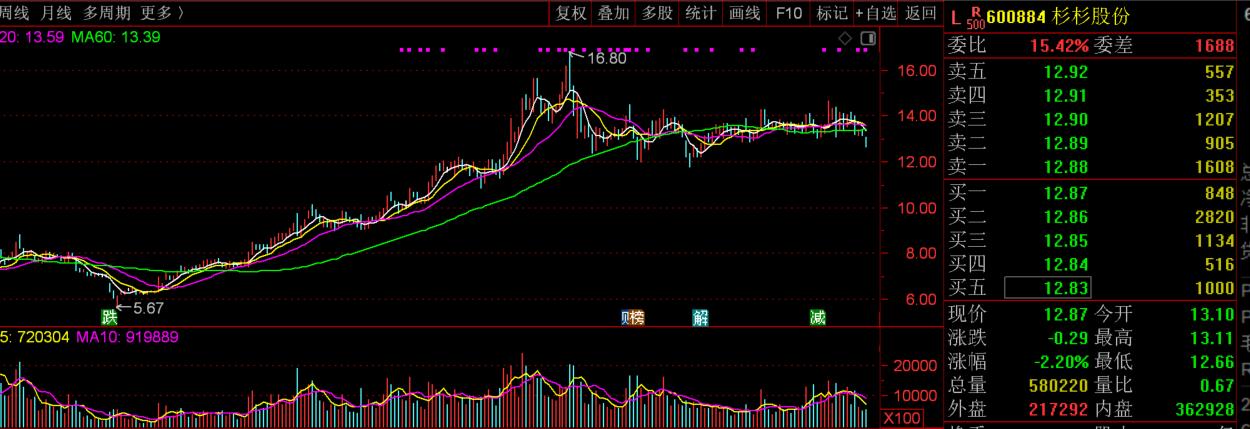
Task: Click the boxed 买五 price 12.83
Action: [x=1047, y=289]
